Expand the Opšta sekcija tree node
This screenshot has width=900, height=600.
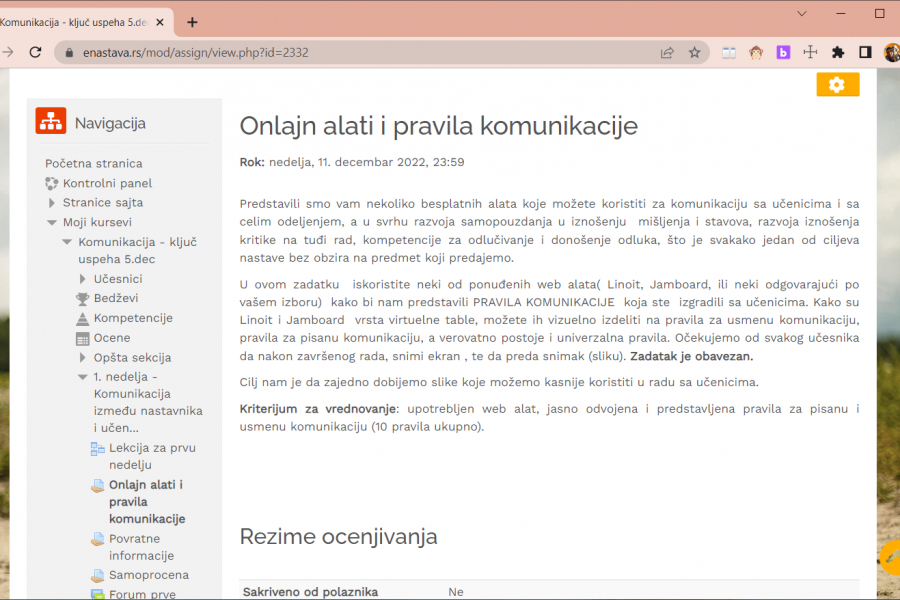pyautogui.click(x=83, y=358)
